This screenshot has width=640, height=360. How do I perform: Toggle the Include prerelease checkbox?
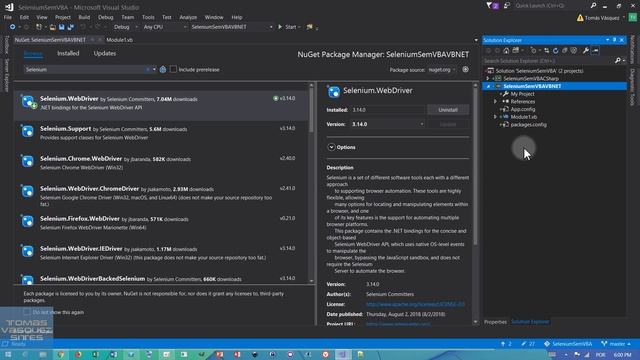(x=173, y=69)
